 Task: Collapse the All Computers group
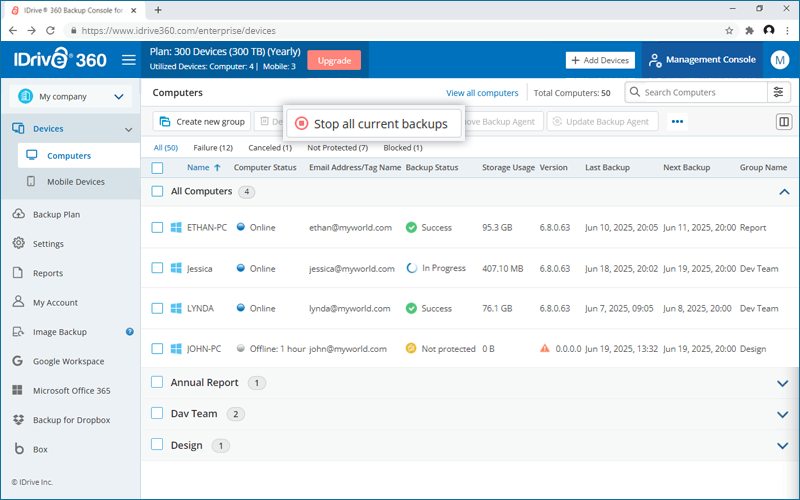784,192
